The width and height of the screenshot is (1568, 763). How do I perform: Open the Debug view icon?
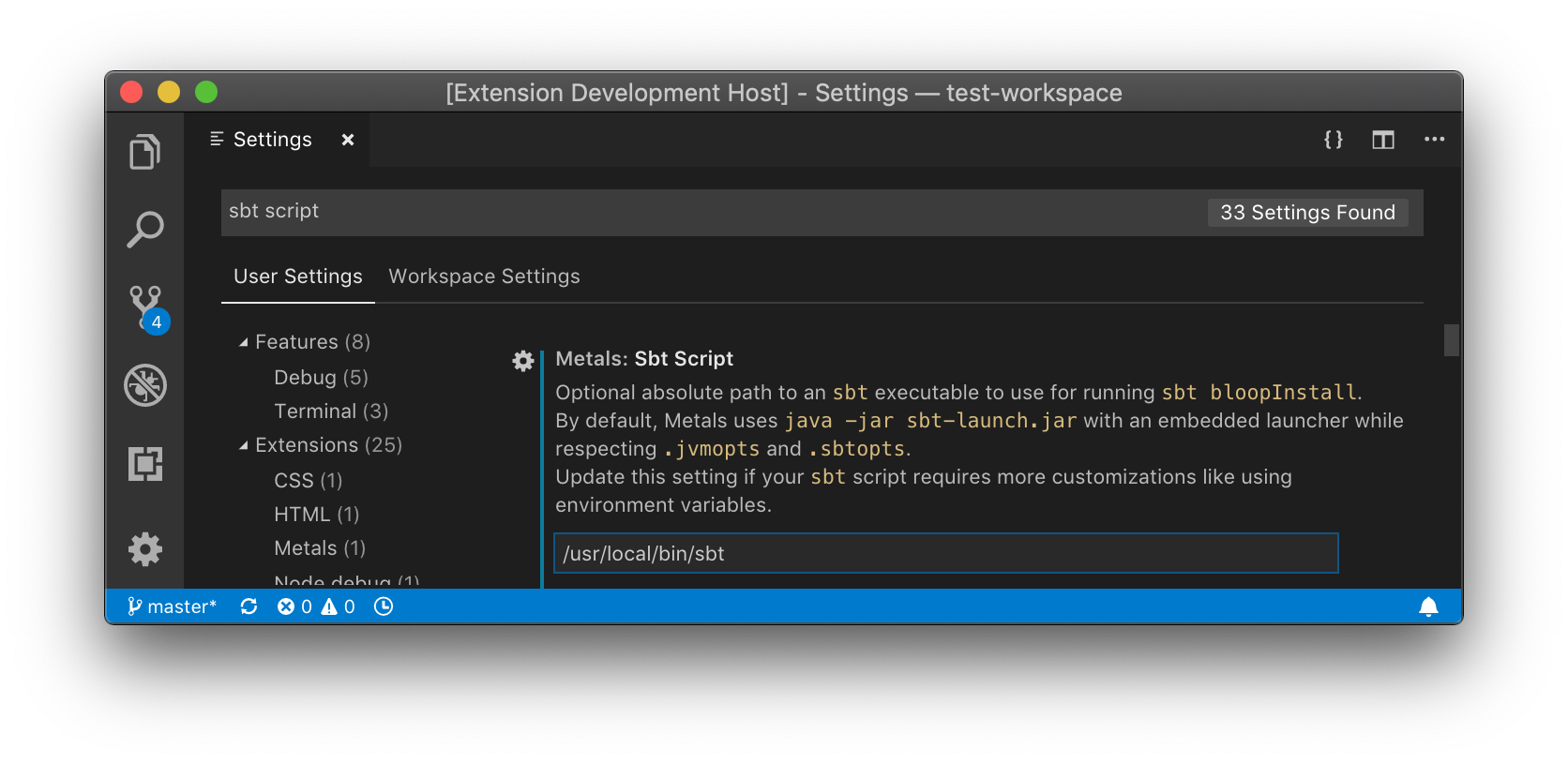tap(145, 385)
